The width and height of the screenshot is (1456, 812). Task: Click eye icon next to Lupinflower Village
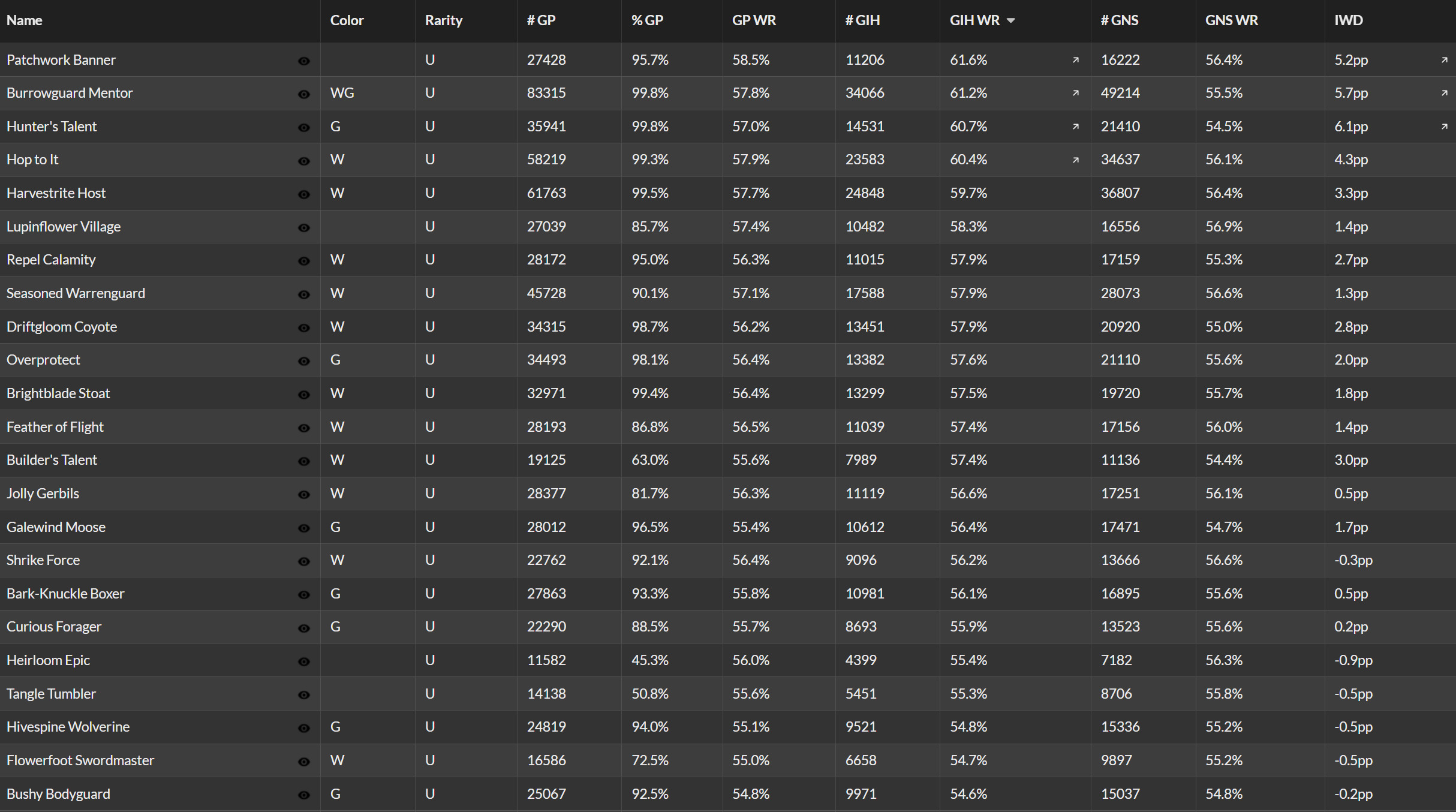pyautogui.click(x=304, y=227)
